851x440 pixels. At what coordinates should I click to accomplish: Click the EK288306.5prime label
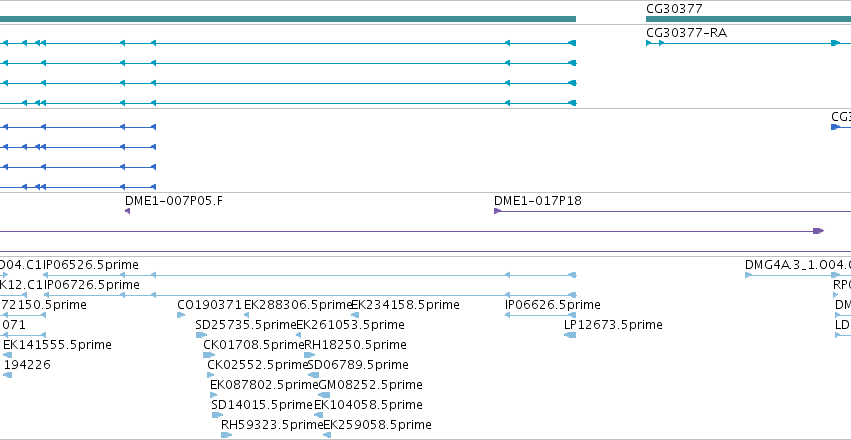pyautogui.click(x=299, y=305)
